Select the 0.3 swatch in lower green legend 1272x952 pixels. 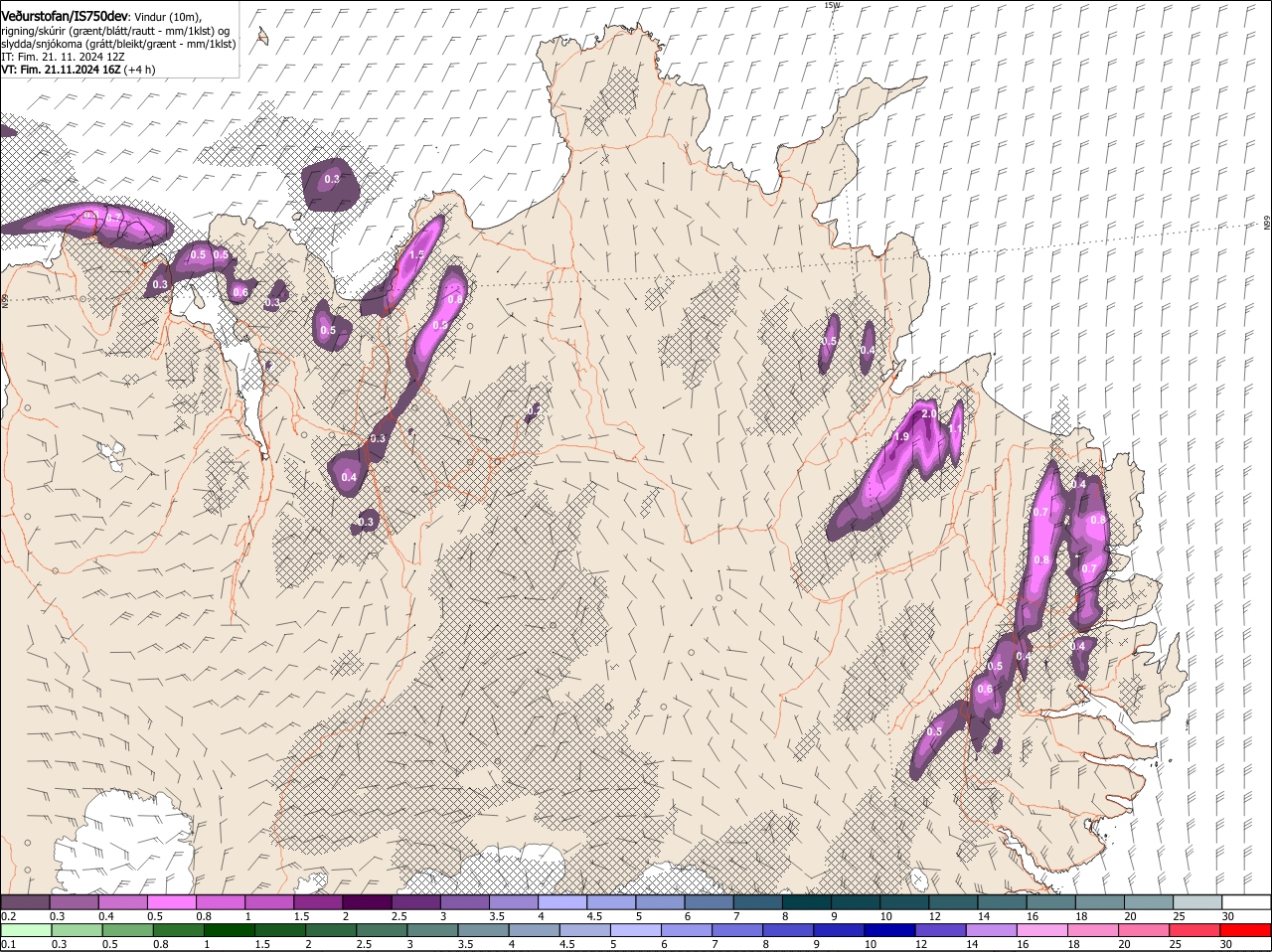pos(78,930)
